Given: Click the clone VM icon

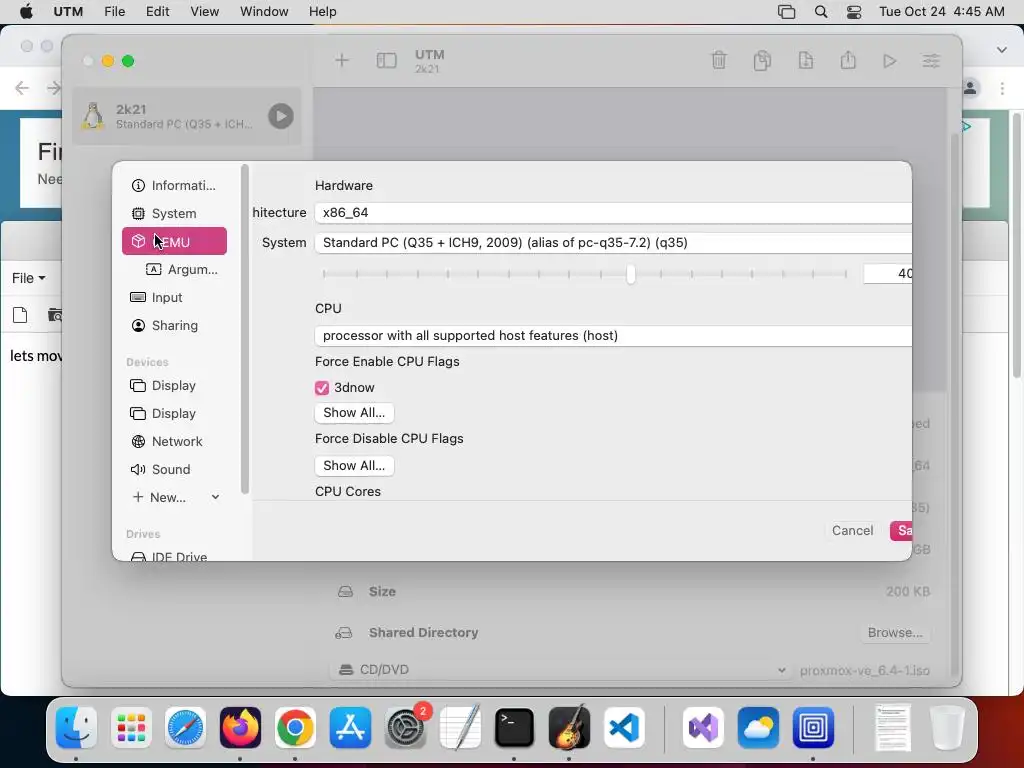Looking at the screenshot, I should coord(762,61).
